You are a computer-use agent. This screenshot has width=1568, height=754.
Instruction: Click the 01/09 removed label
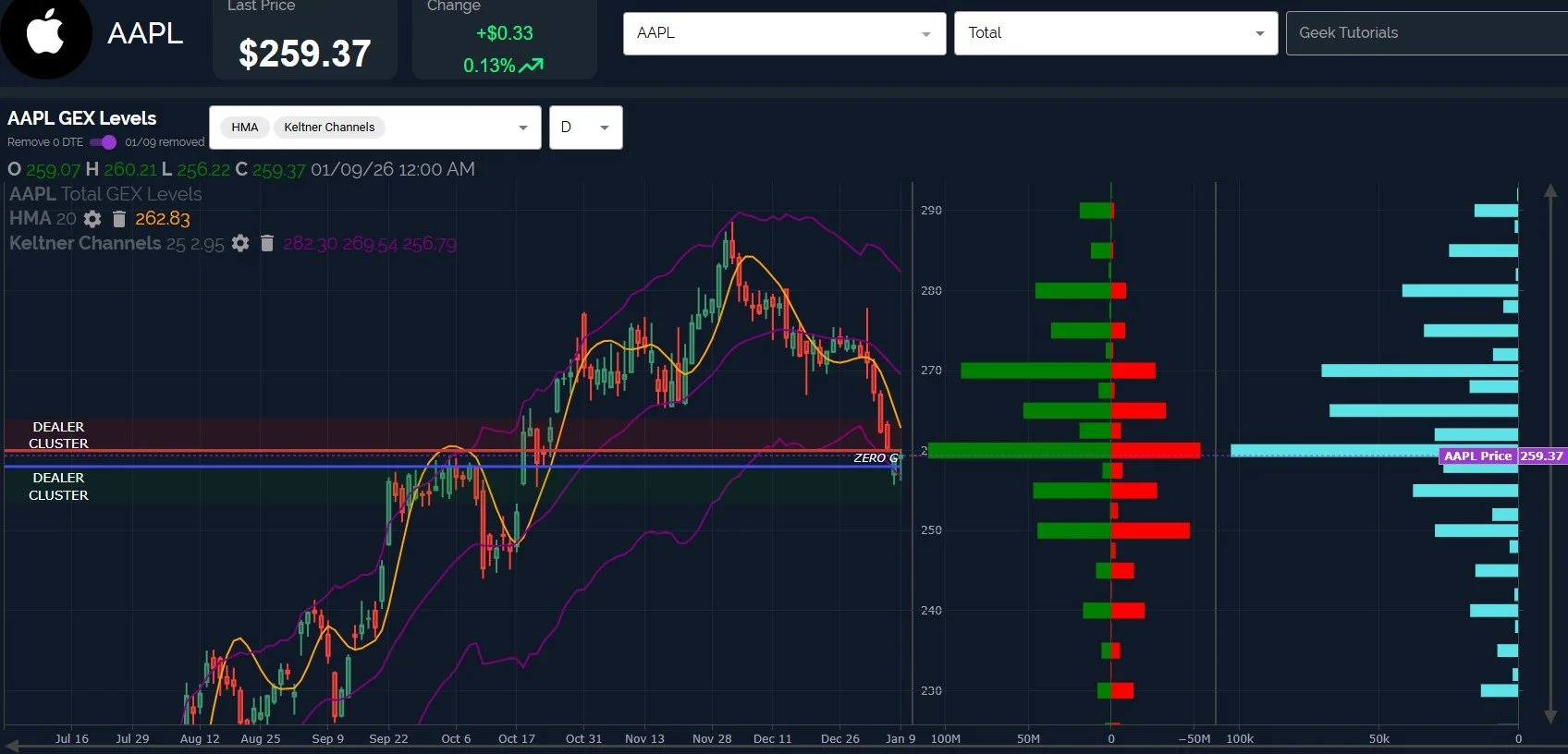coord(165,142)
